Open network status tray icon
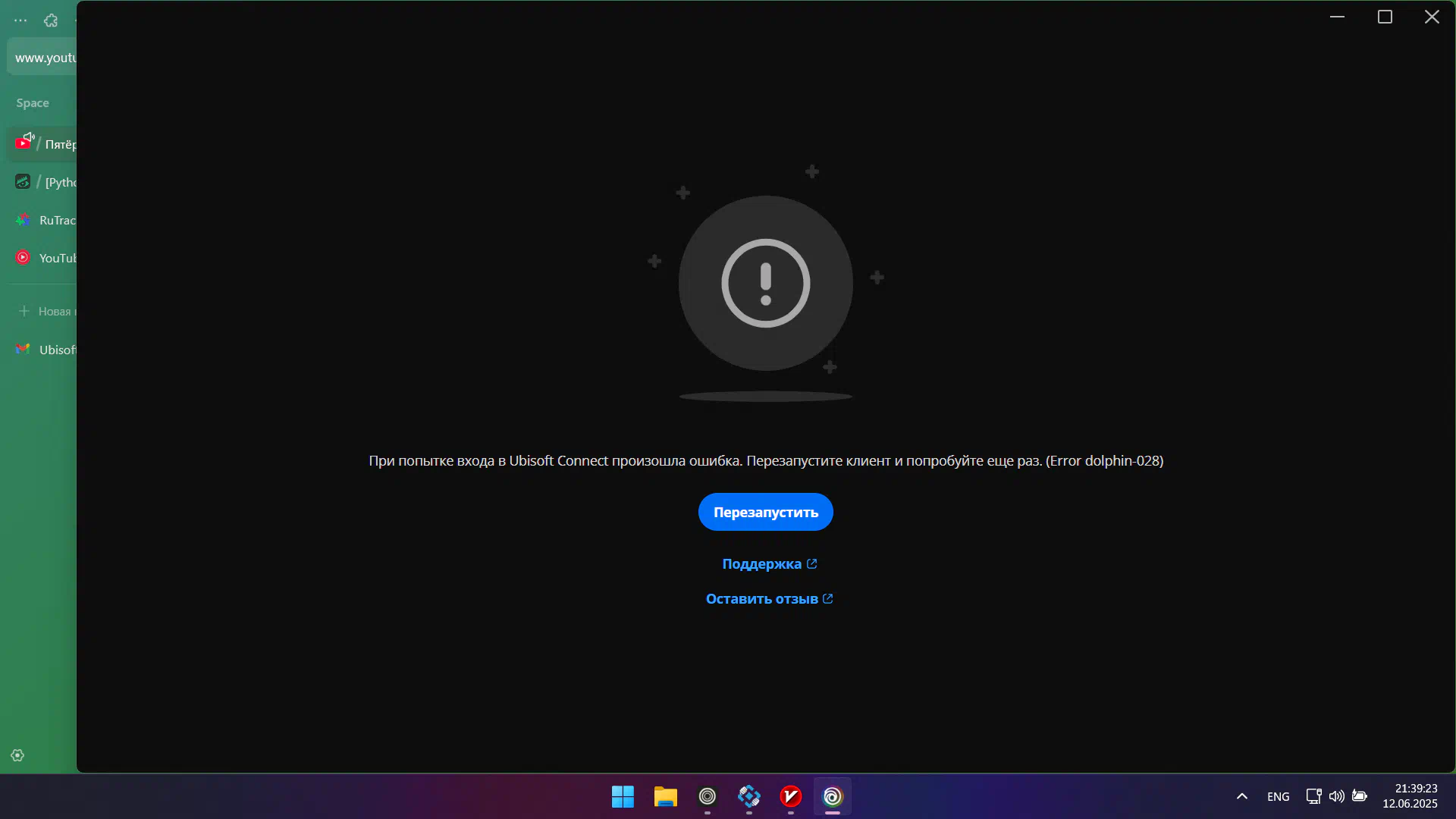Image resolution: width=1456 pixels, height=819 pixels. (1313, 796)
